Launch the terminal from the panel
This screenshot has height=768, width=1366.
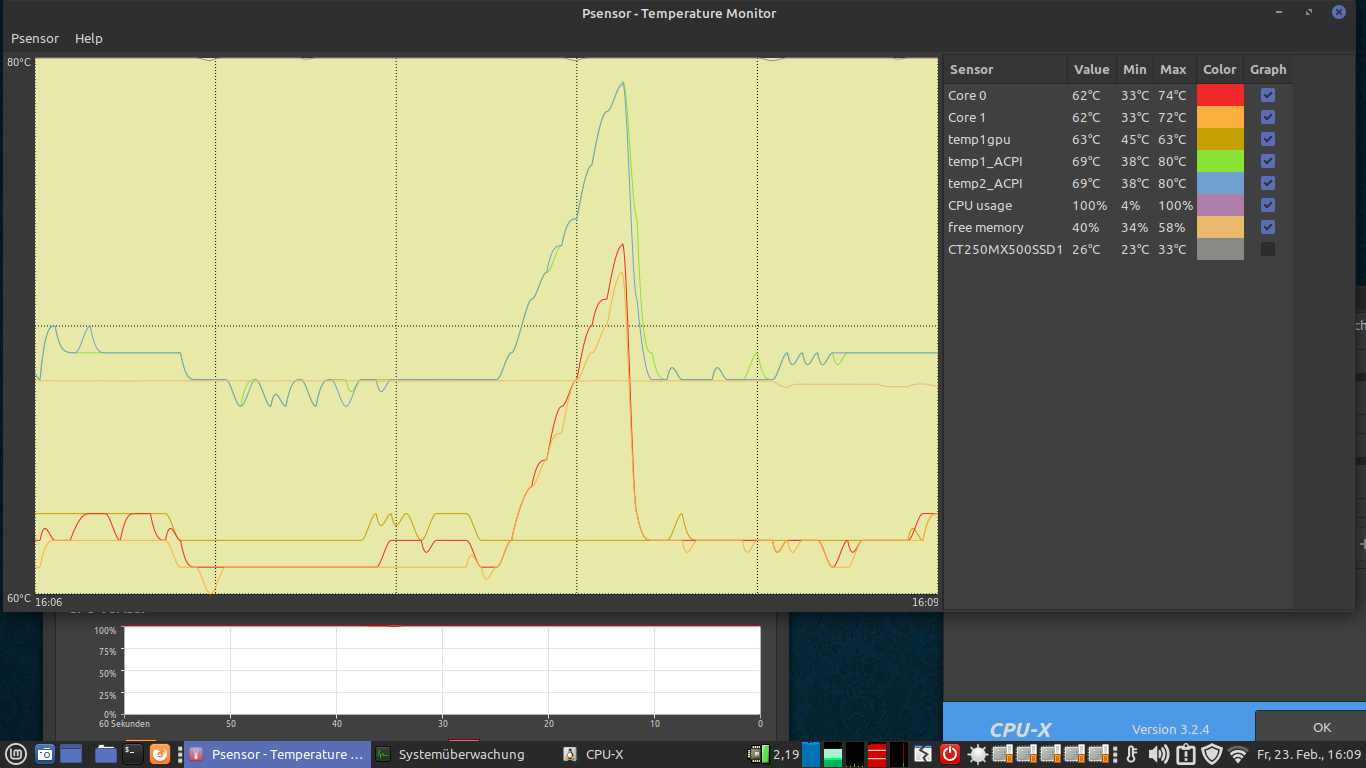pos(133,754)
